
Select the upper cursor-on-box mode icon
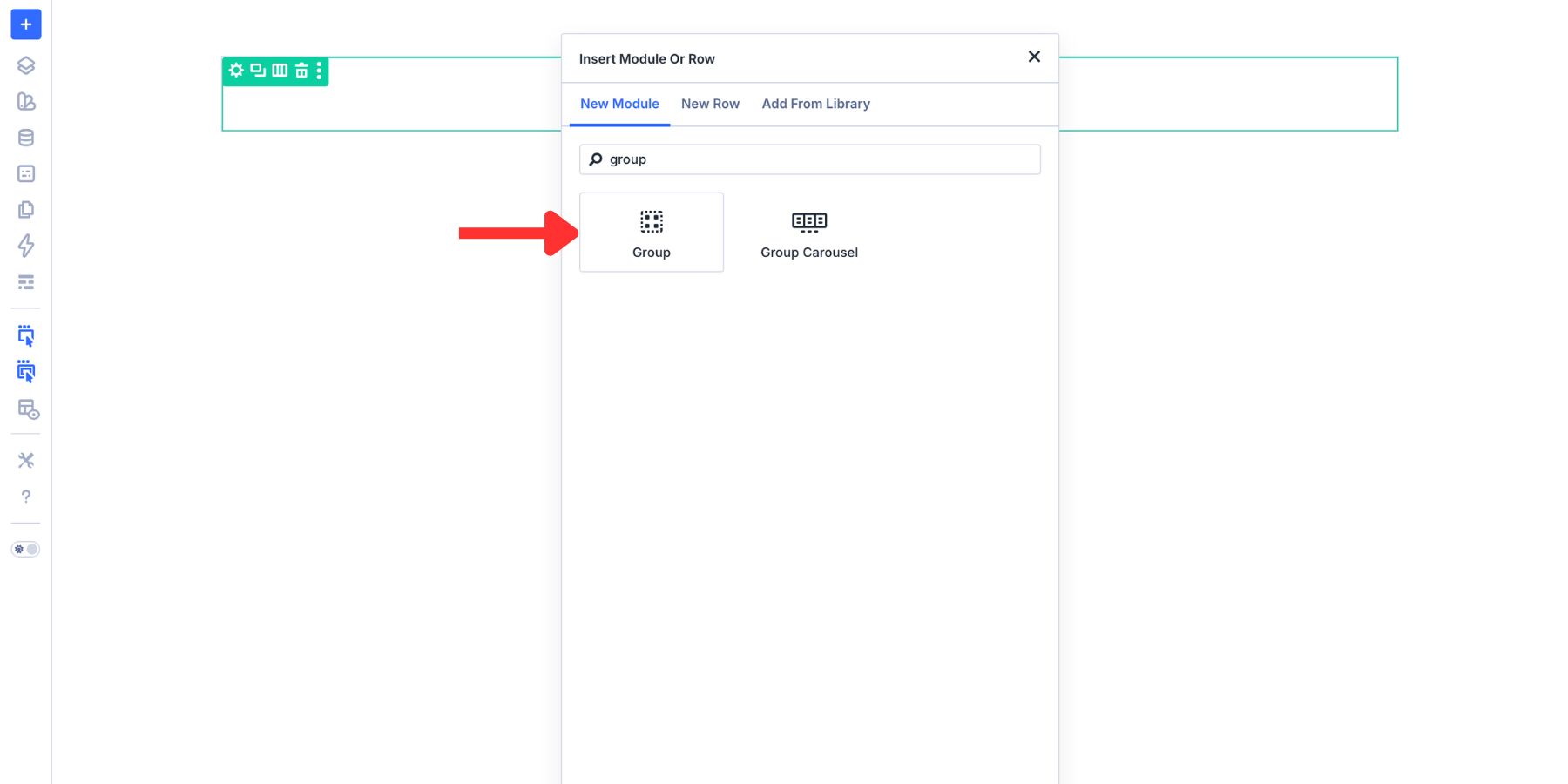coord(26,335)
